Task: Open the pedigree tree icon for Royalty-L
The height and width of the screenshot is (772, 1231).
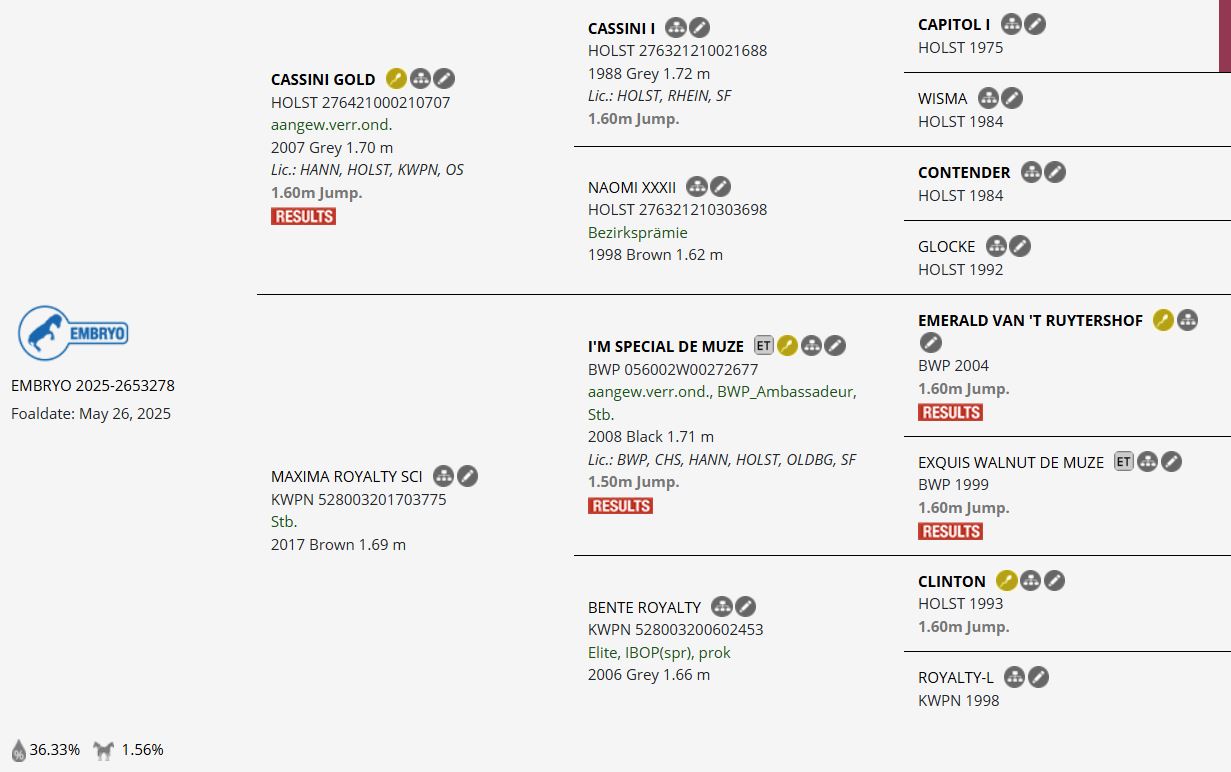Action: pos(1014,677)
